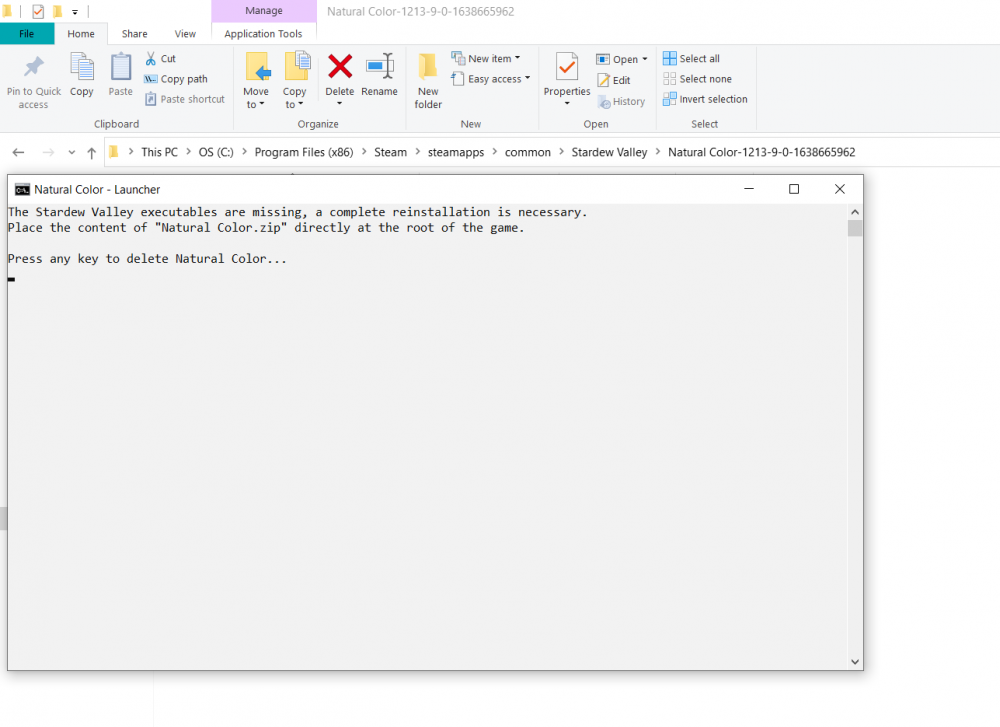Switch to the Share ribbon tab
Screen dimensions: 1000x727
[134, 33]
